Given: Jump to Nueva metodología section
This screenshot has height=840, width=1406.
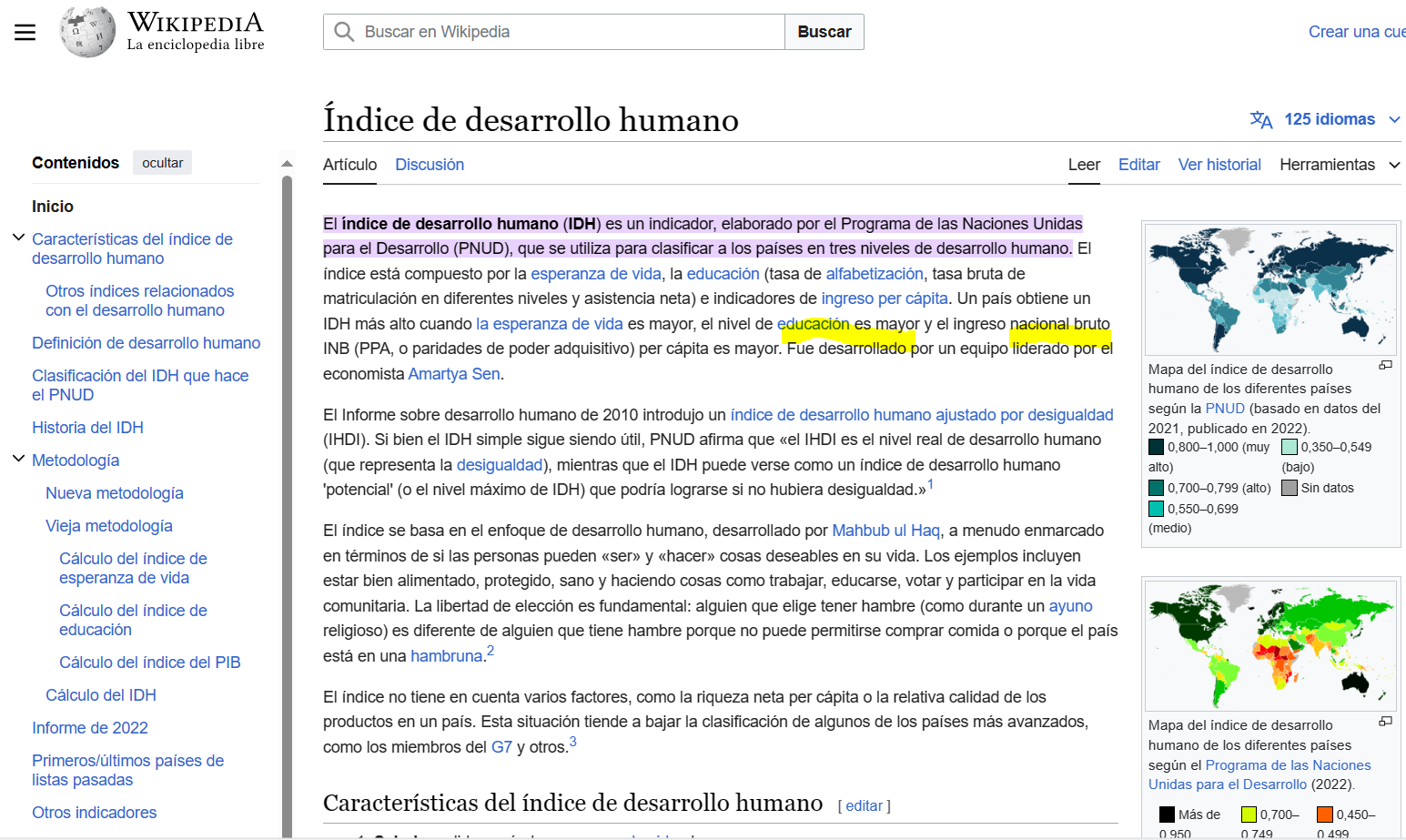Looking at the screenshot, I should click(x=115, y=493).
